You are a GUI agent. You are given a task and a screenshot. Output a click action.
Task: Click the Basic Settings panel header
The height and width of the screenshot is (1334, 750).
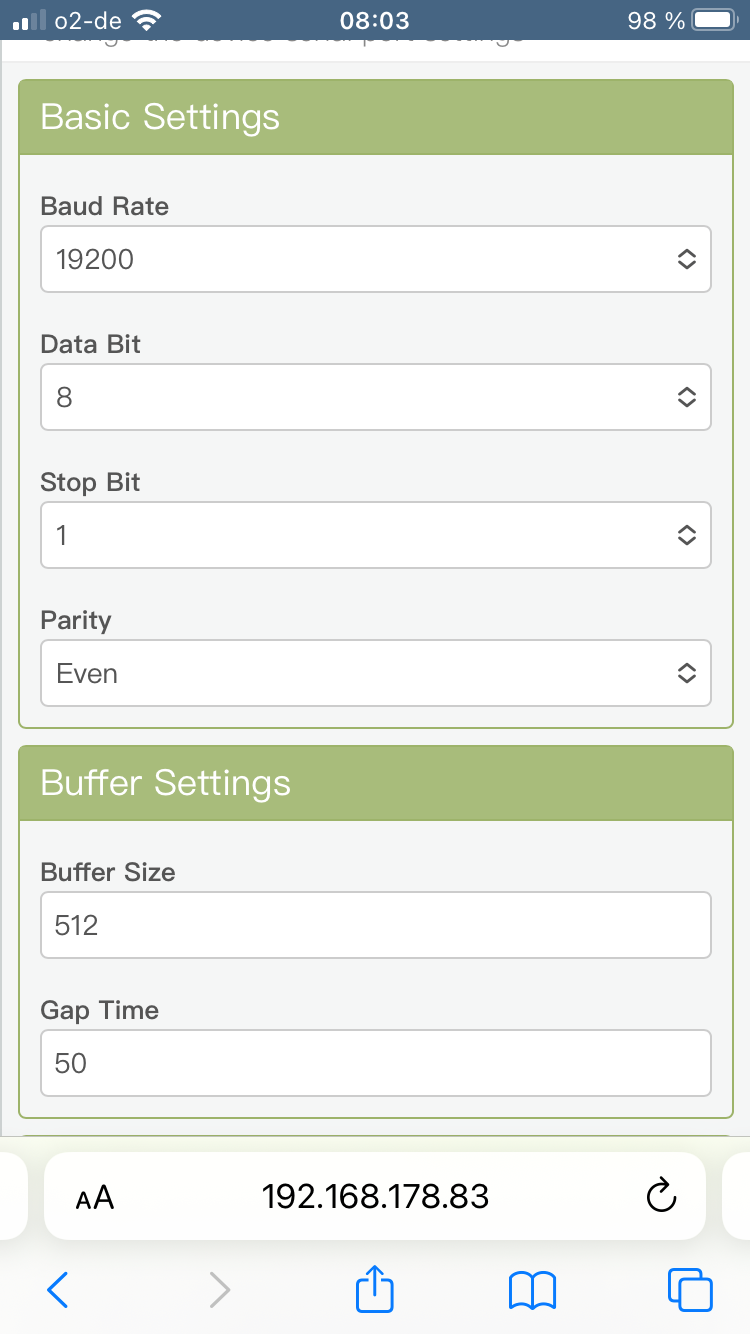376,117
